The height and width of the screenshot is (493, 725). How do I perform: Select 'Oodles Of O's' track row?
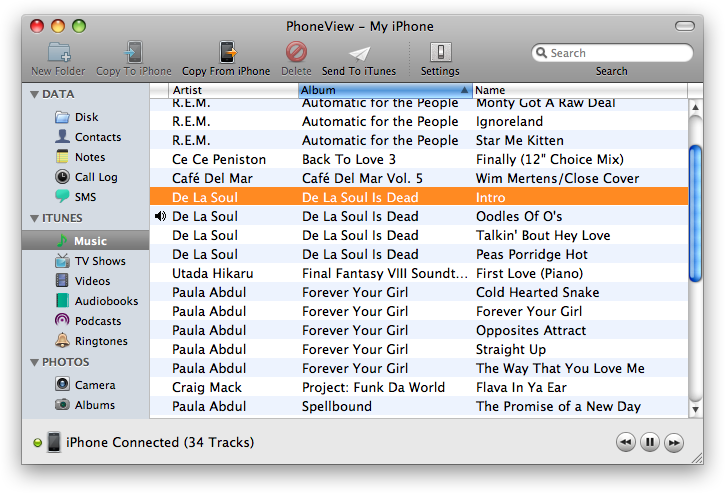tap(419, 216)
